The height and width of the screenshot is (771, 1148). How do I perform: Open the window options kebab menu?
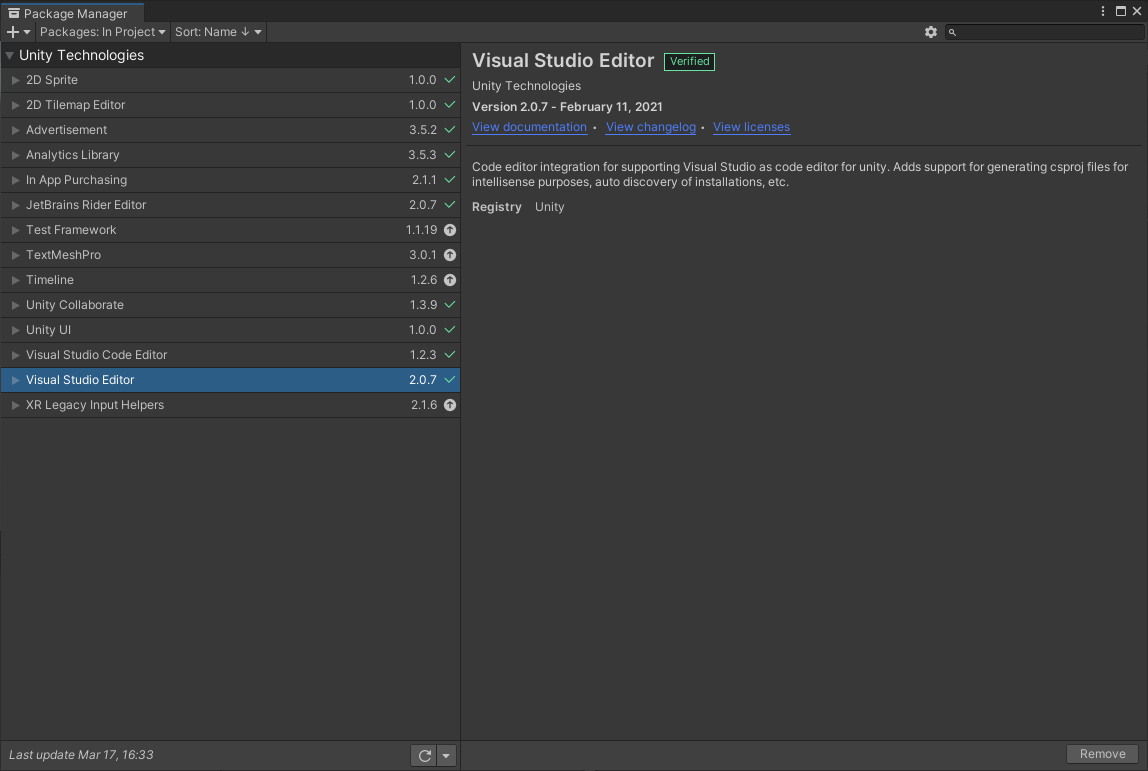click(1103, 11)
